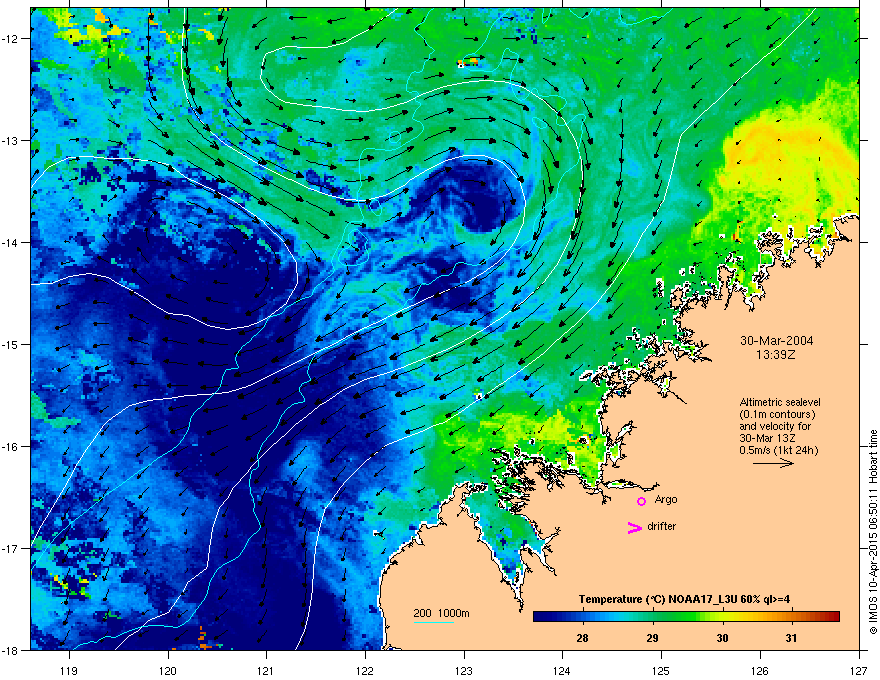
Task: Click the longitude label '120'
Action: (x=168, y=670)
